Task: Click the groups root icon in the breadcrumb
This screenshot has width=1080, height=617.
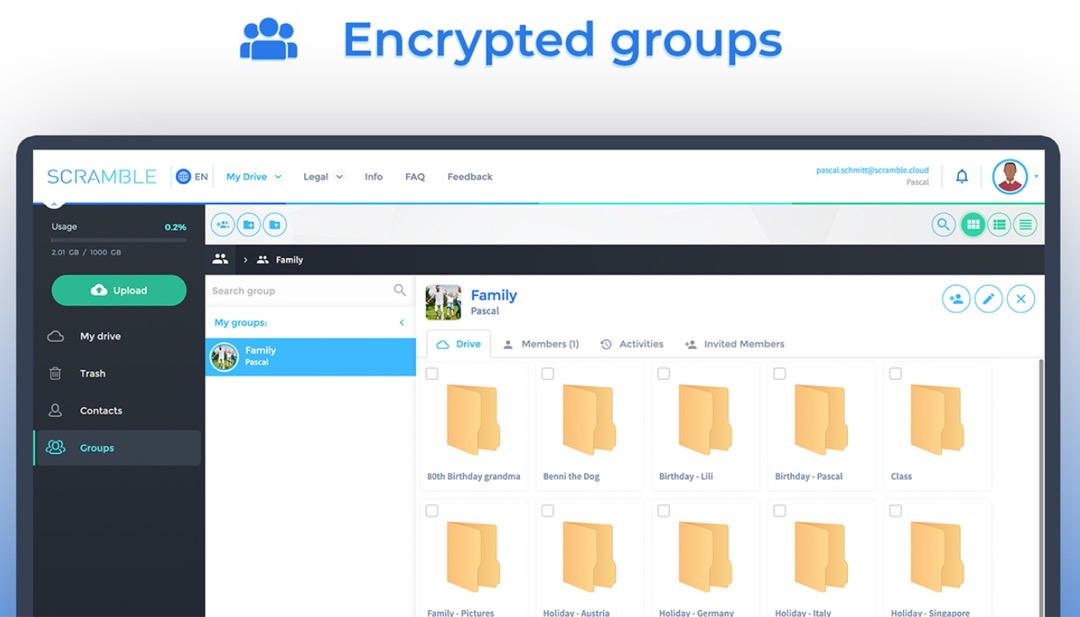Action: click(220, 259)
